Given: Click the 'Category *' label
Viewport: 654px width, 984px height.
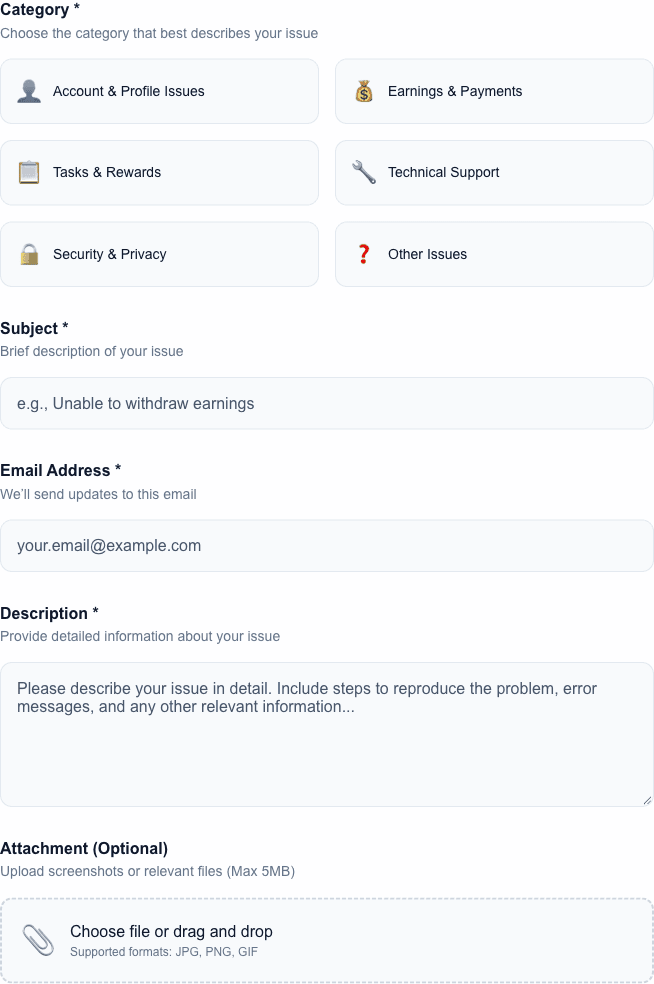Looking at the screenshot, I should pos(40,9).
